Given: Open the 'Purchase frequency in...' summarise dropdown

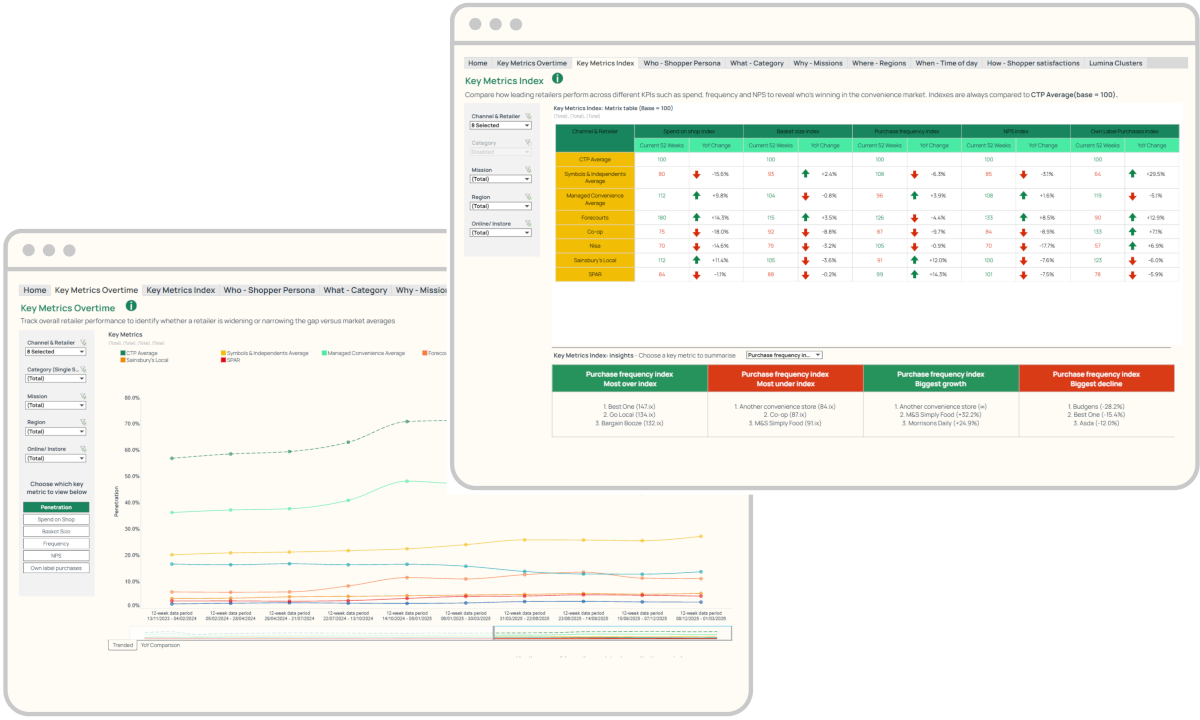Looking at the screenshot, I should [784, 355].
